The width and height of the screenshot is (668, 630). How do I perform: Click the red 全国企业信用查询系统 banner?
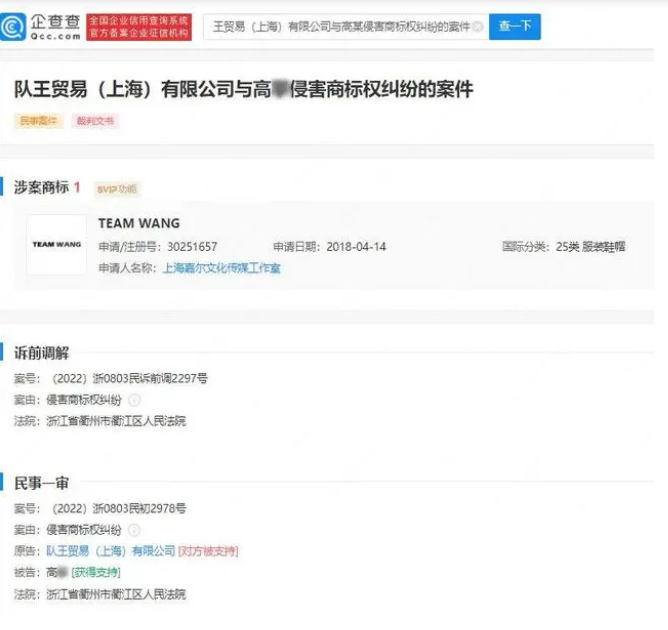(x=139, y=27)
